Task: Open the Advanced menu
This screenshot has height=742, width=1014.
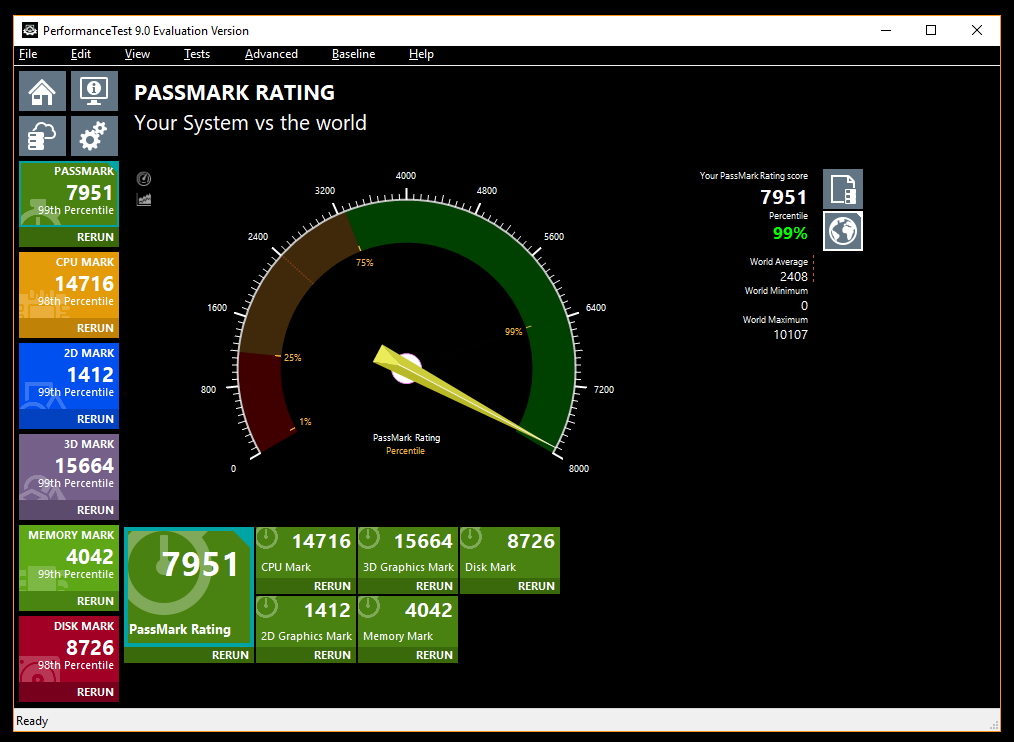Action: pyautogui.click(x=271, y=54)
